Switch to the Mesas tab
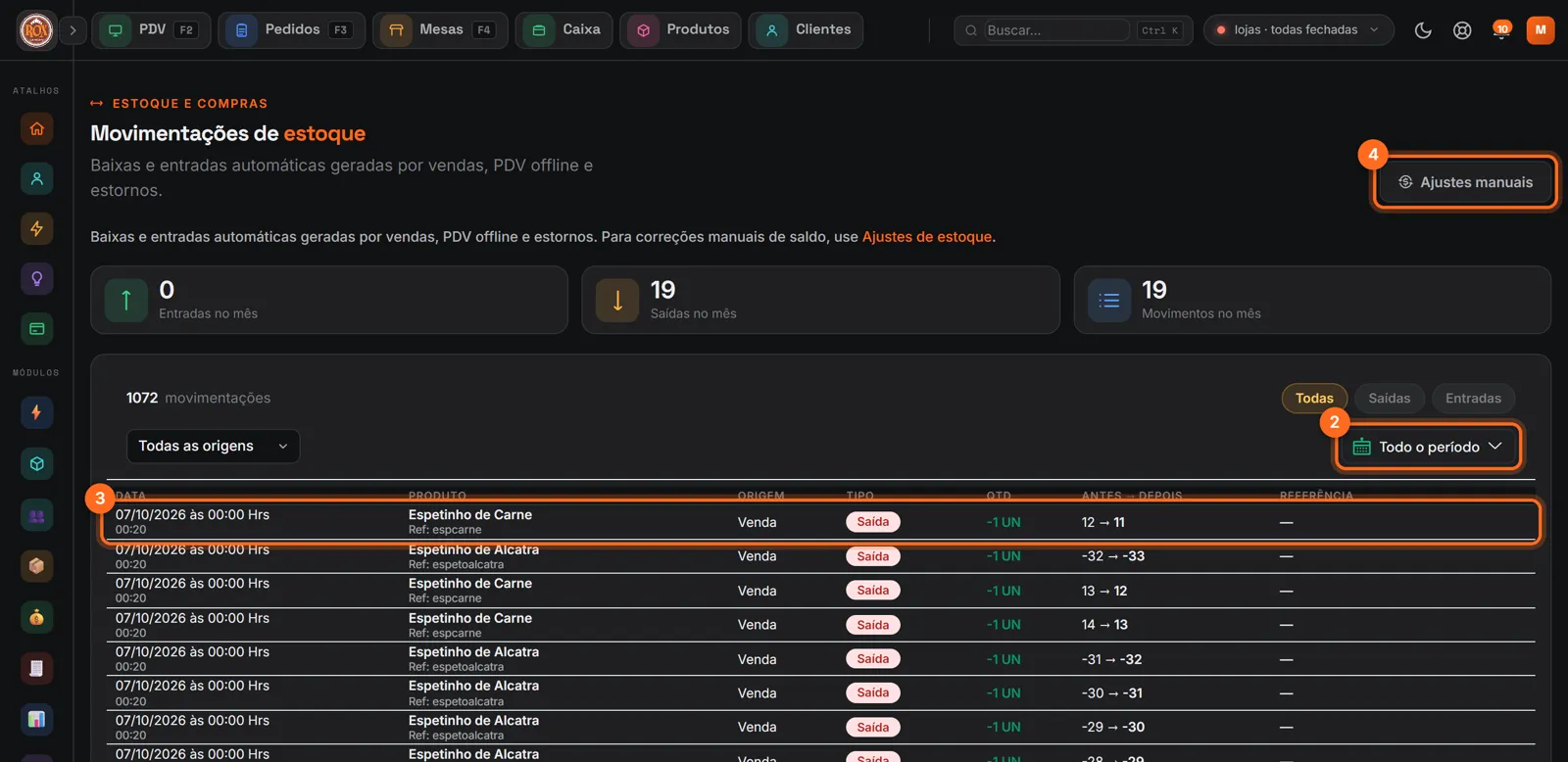Screen dimensions: 1568x762 (x=440, y=30)
